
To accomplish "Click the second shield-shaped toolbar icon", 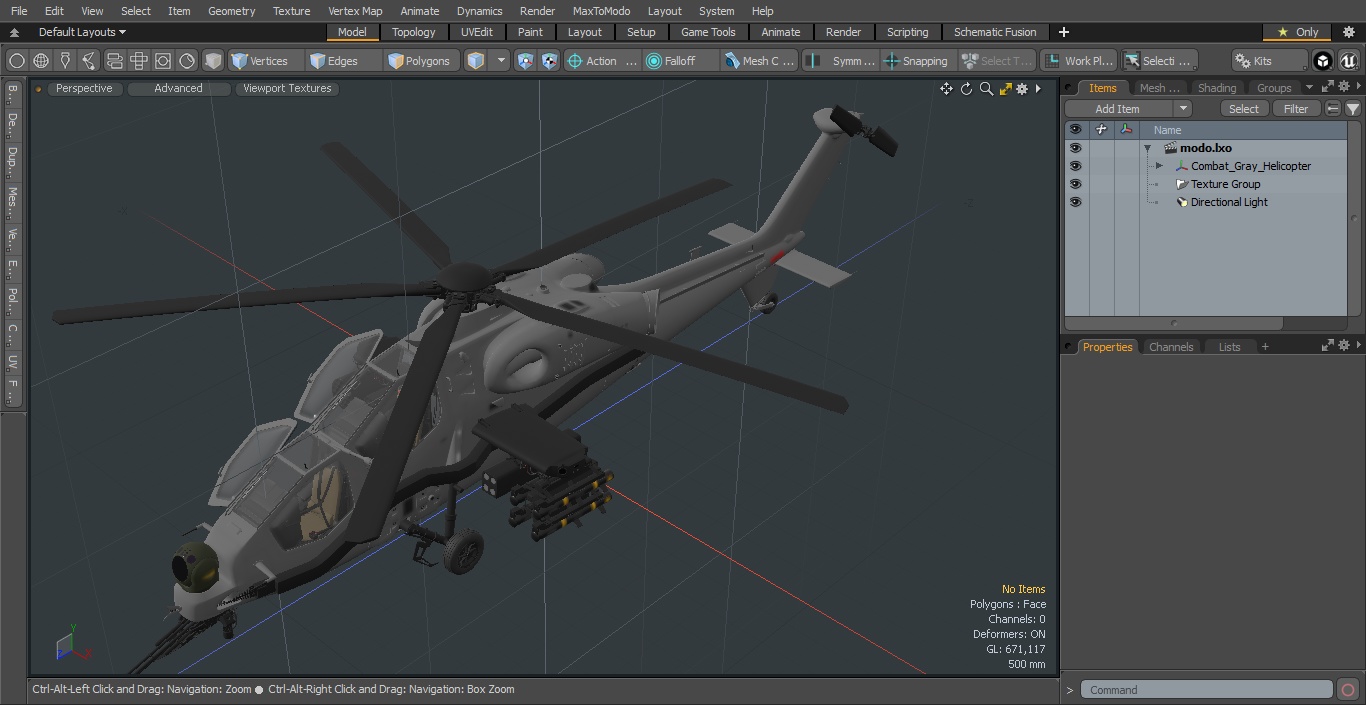I will (550, 61).
